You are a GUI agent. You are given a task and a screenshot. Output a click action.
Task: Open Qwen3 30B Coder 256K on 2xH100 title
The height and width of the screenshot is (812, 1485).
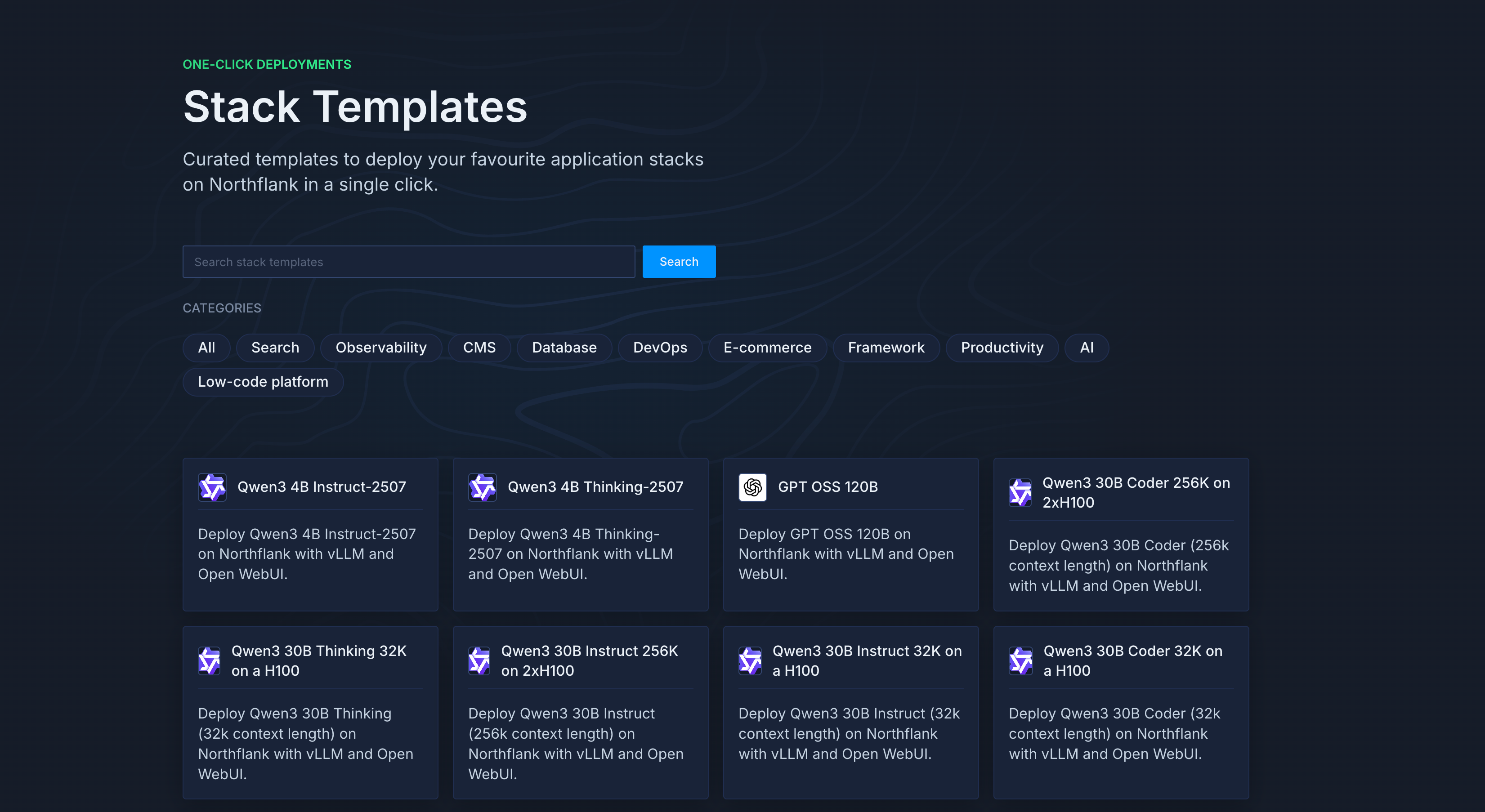[x=1136, y=493]
